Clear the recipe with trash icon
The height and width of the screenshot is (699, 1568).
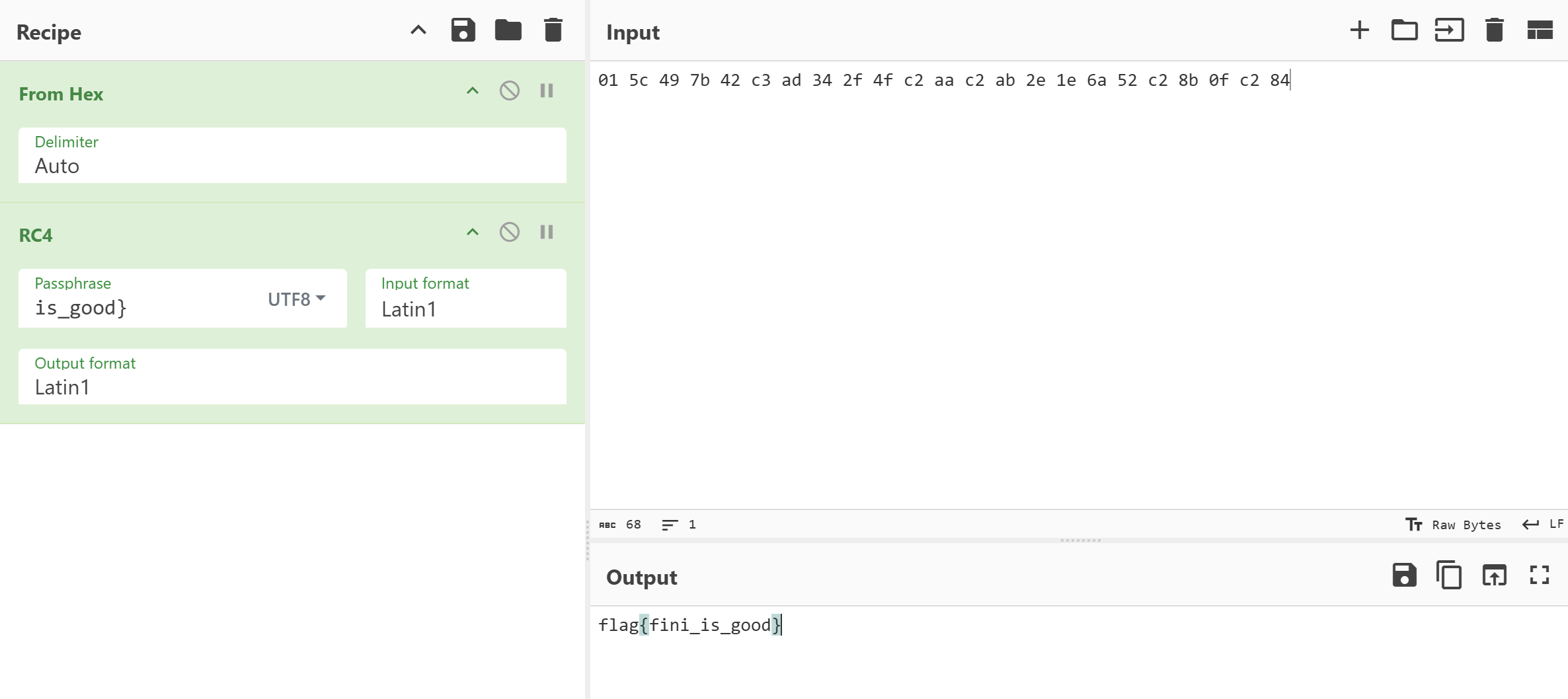553,30
